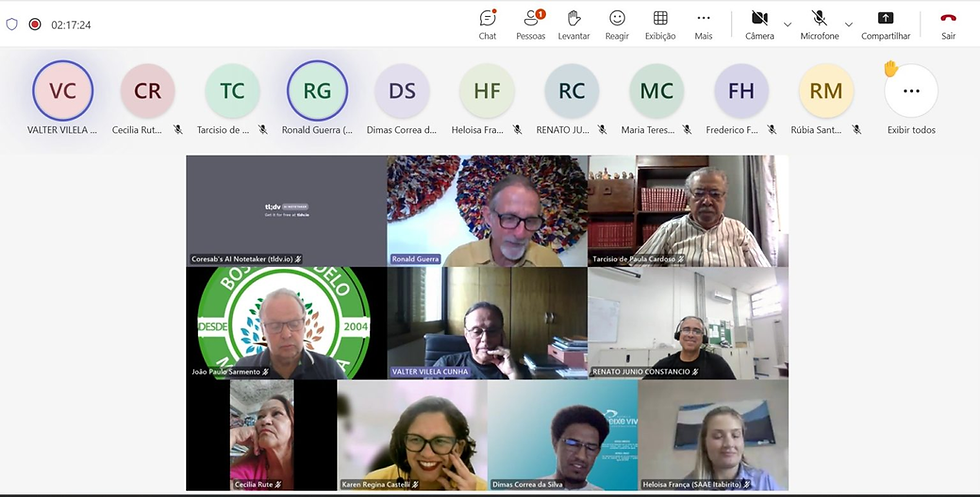Screen dimensions: 980x497
Task: Toggle the Câmera on or off
Action: click(759, 25)
